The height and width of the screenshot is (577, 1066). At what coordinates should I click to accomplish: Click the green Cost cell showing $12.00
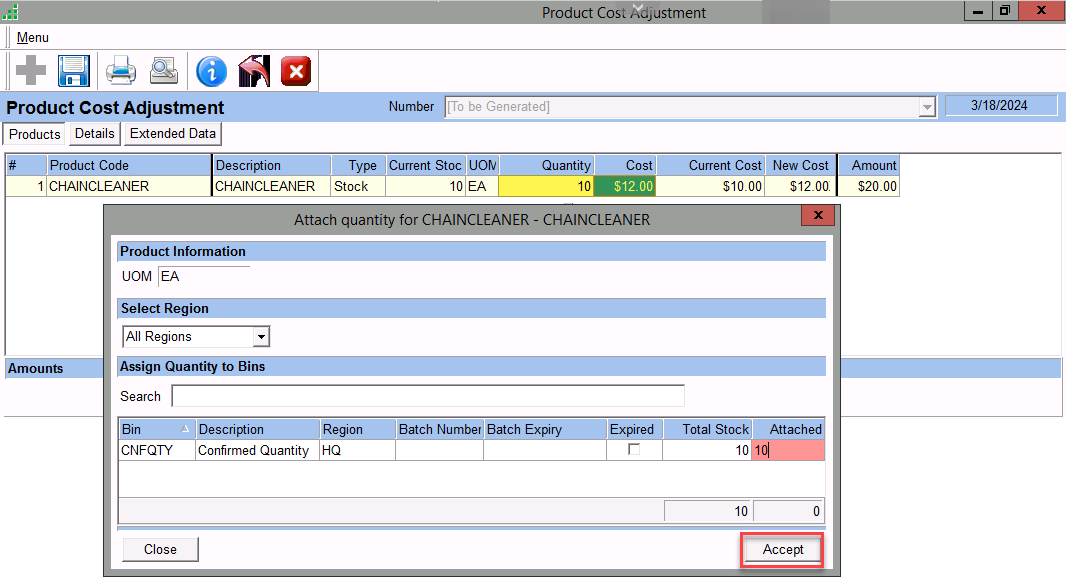(625, 186)
